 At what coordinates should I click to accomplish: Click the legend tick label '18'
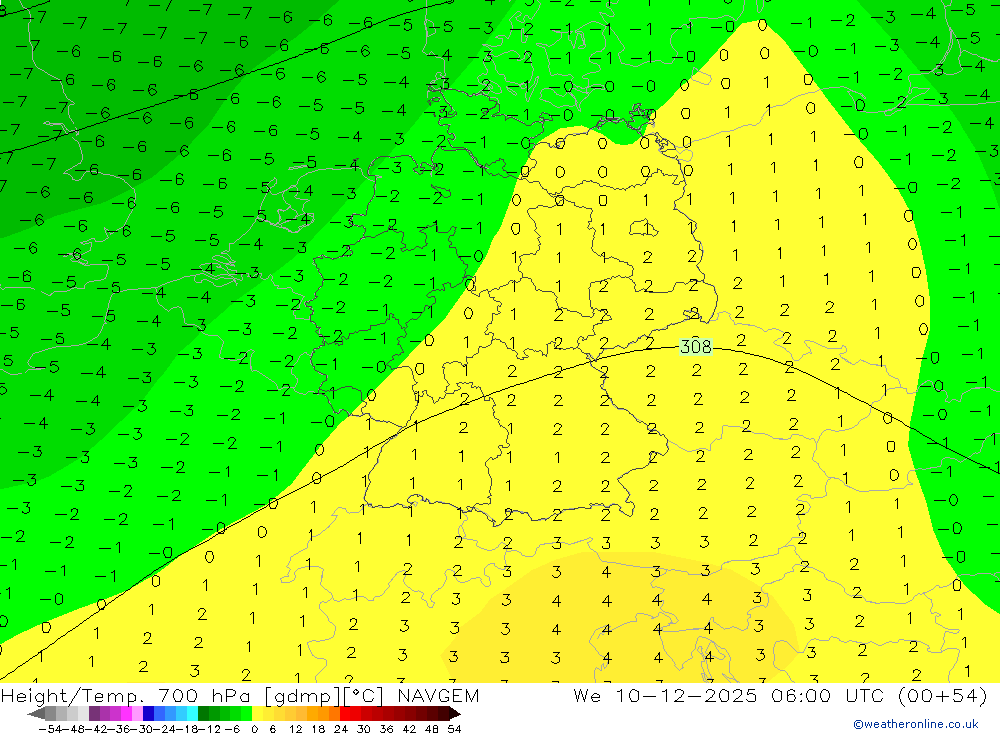coord(318,729)
